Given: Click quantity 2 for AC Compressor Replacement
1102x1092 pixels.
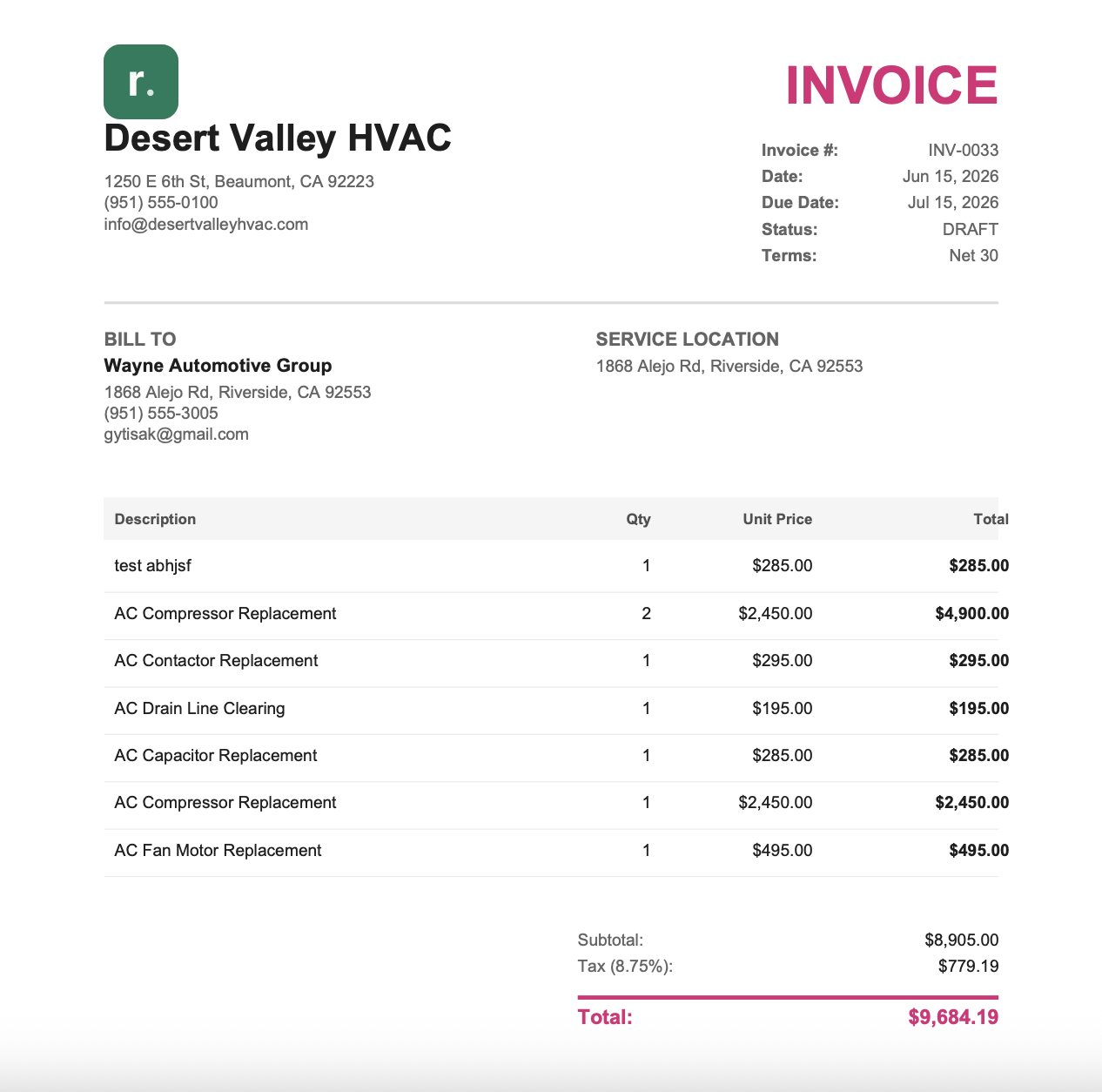Looking at the screenshot, I should 646,614.
